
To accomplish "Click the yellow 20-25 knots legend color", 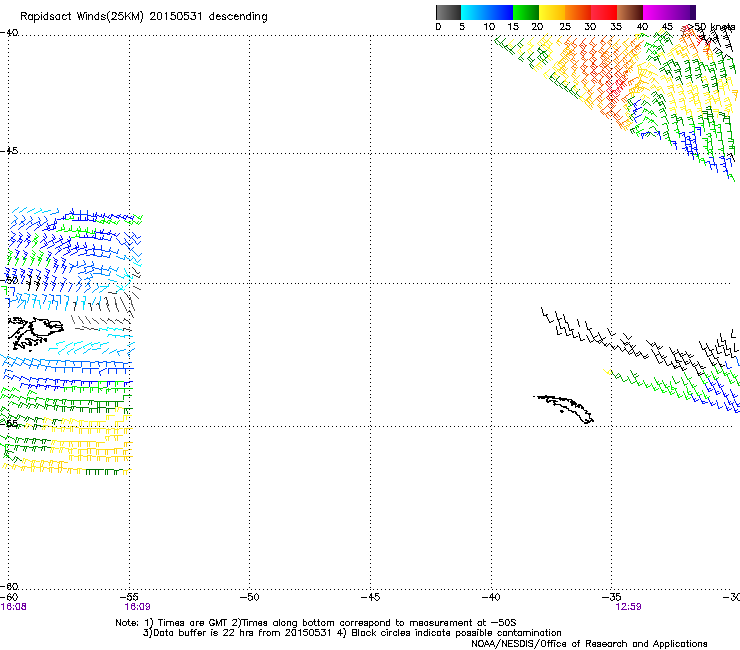I will tap(552, 12).
